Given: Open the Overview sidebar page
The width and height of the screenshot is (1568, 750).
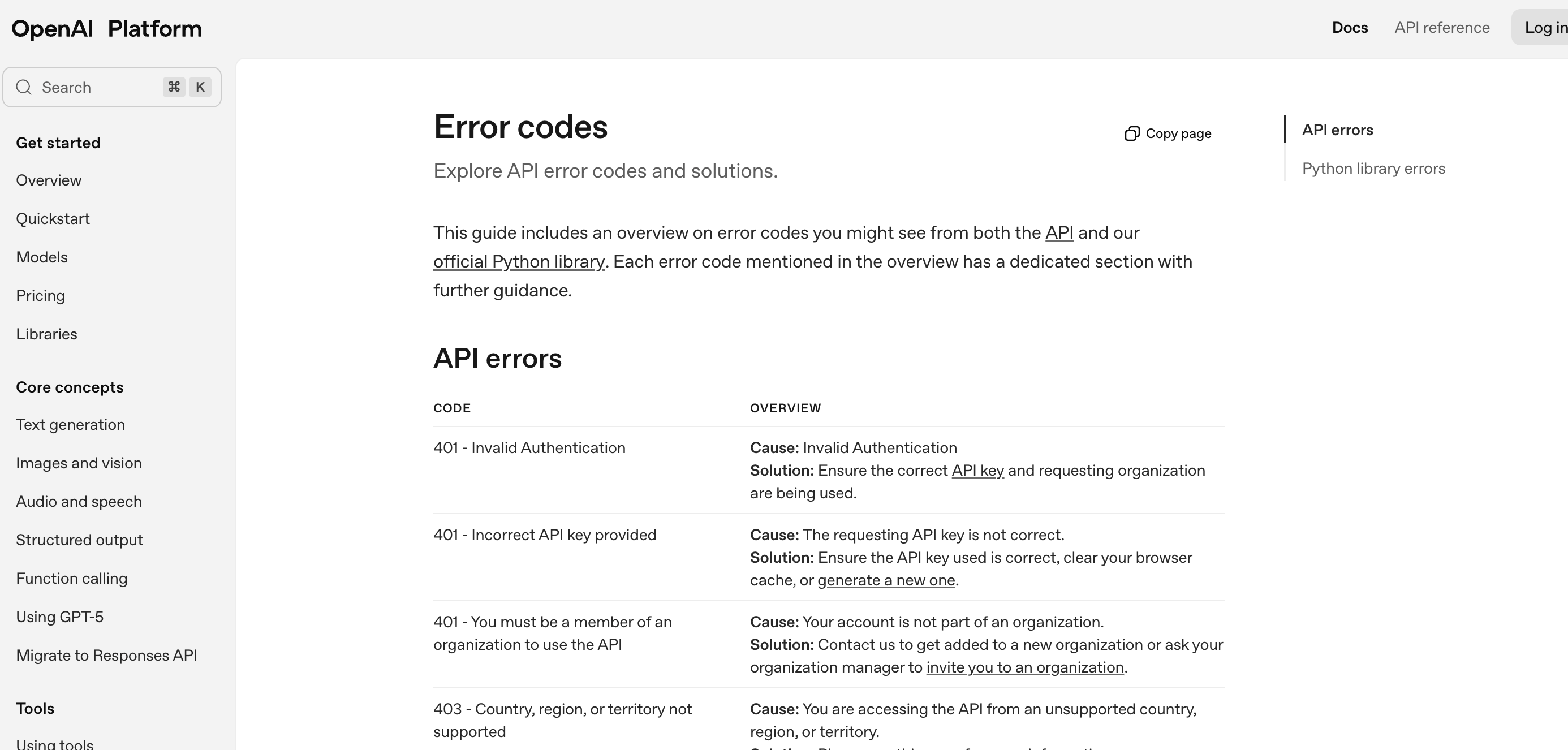Looking at the screenshot, I should (x=49, y=180).
